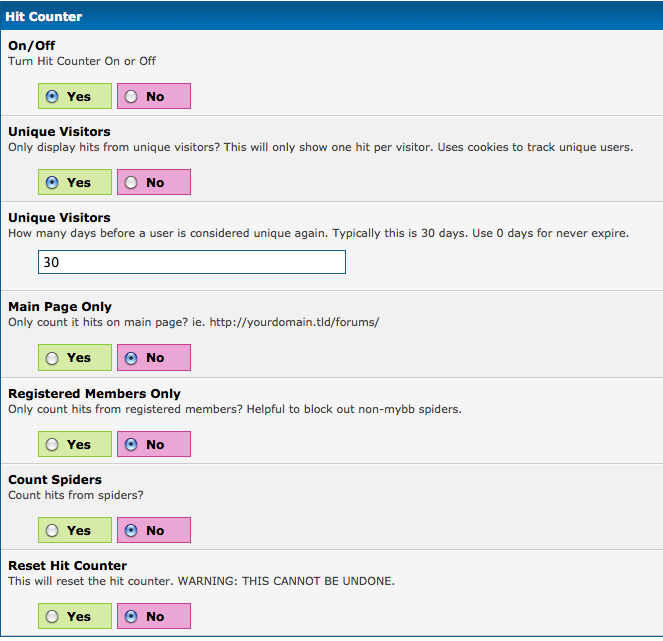Click the On/Off setting title
The height and width of the screenshot is (641, 663).
pos(31,46)
